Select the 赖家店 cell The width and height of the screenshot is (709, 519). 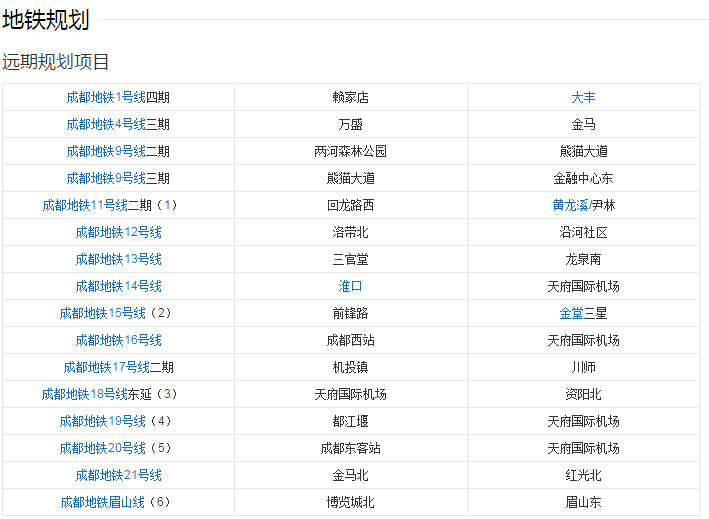350,97
